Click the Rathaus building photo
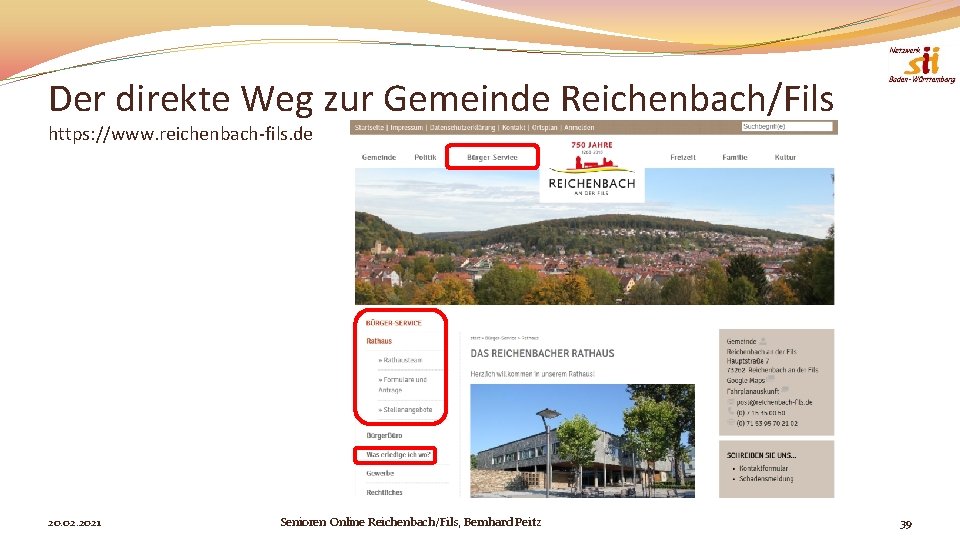 582,441
